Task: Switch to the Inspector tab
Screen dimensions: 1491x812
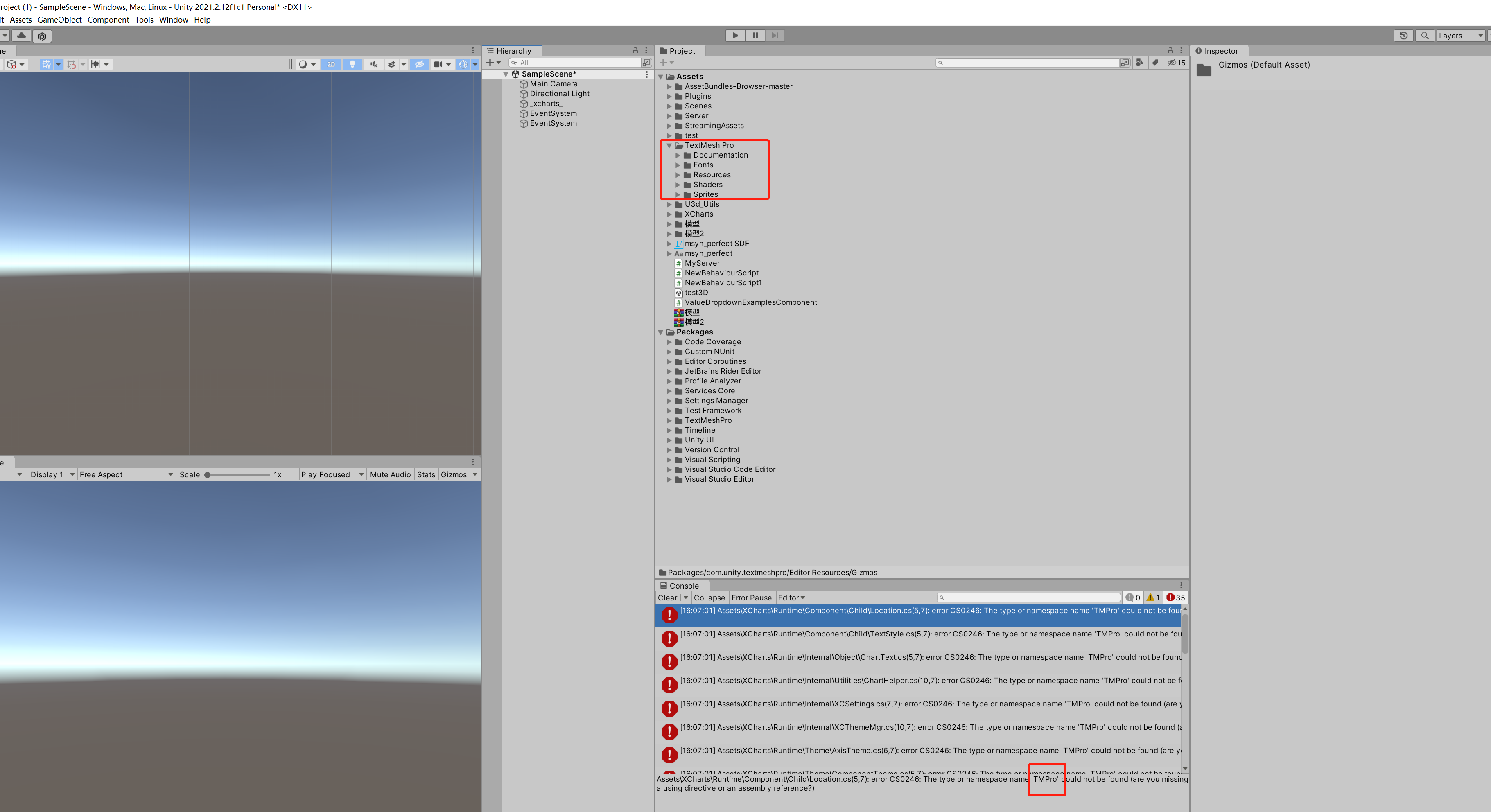Action: click(x=1220, y=51)
